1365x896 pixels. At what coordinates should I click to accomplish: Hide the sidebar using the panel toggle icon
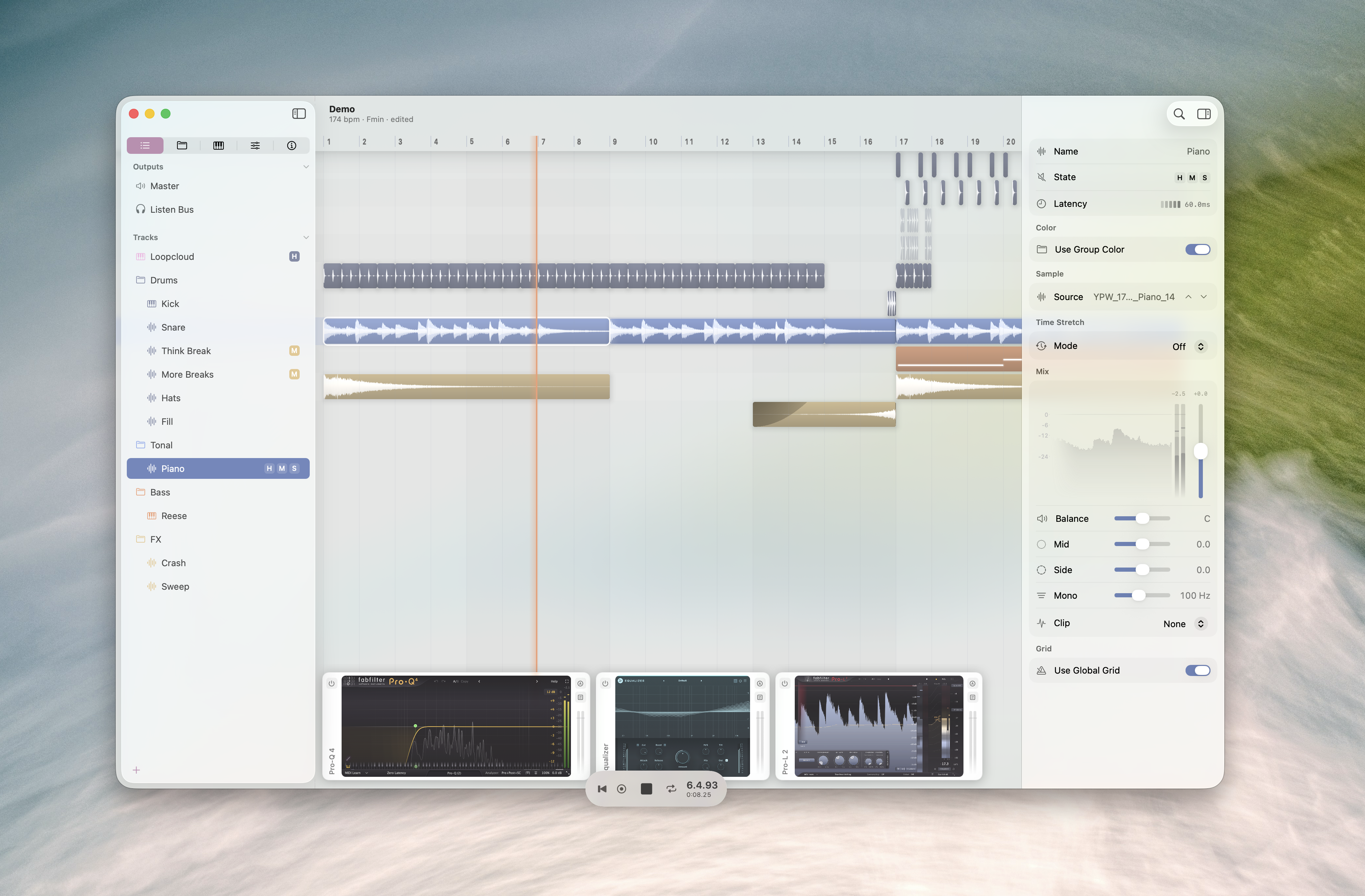click(299, 114)
